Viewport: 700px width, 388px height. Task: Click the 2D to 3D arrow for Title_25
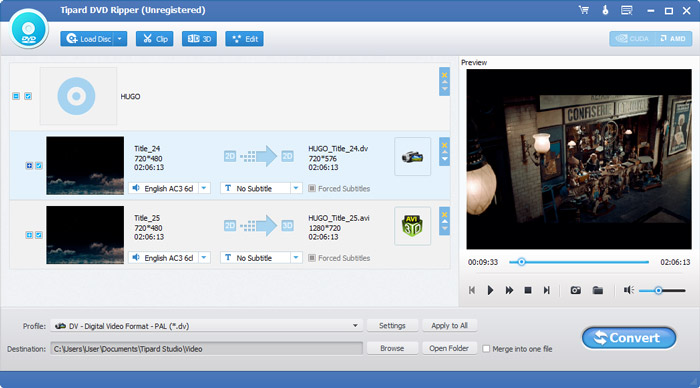pos(258,225)
